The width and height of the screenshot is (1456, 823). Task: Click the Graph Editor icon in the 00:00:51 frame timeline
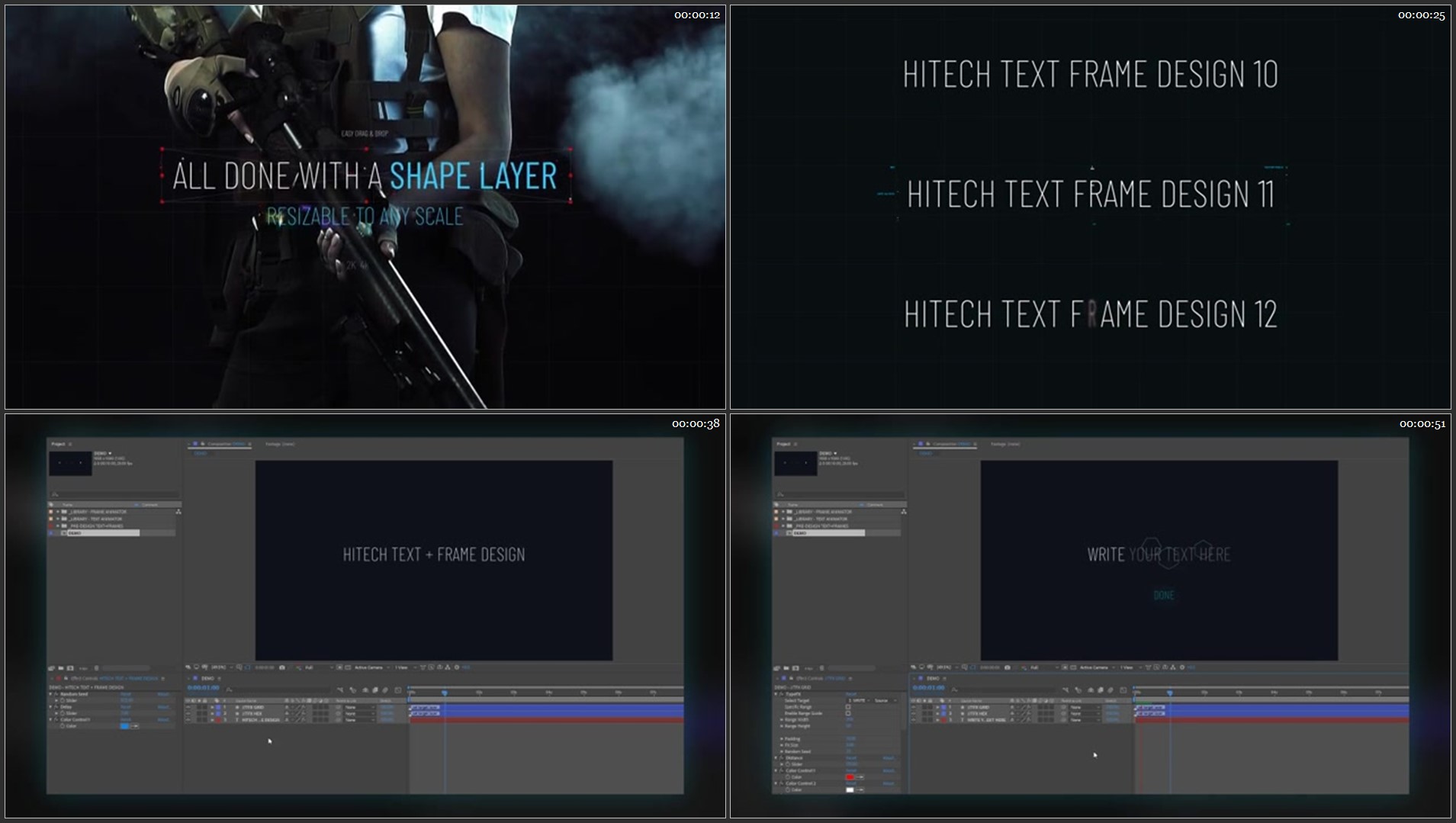1123,690
